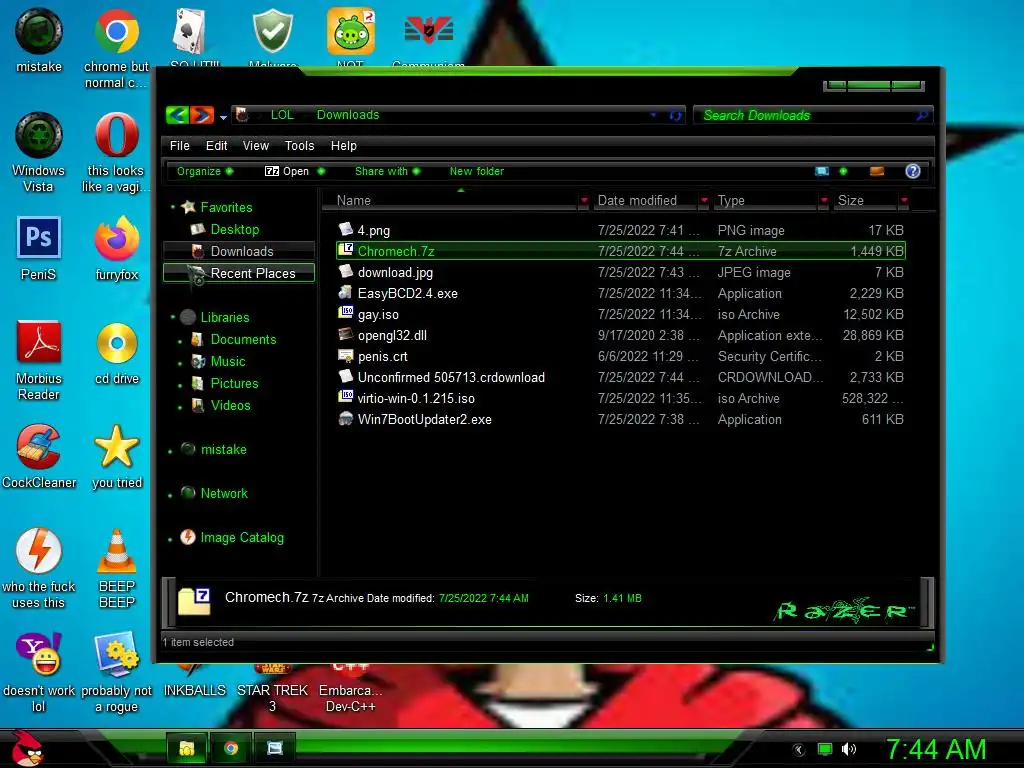1024x768 pixels.
Task: Click the Downloads segment in the address bar
Action: pos(347,115)
